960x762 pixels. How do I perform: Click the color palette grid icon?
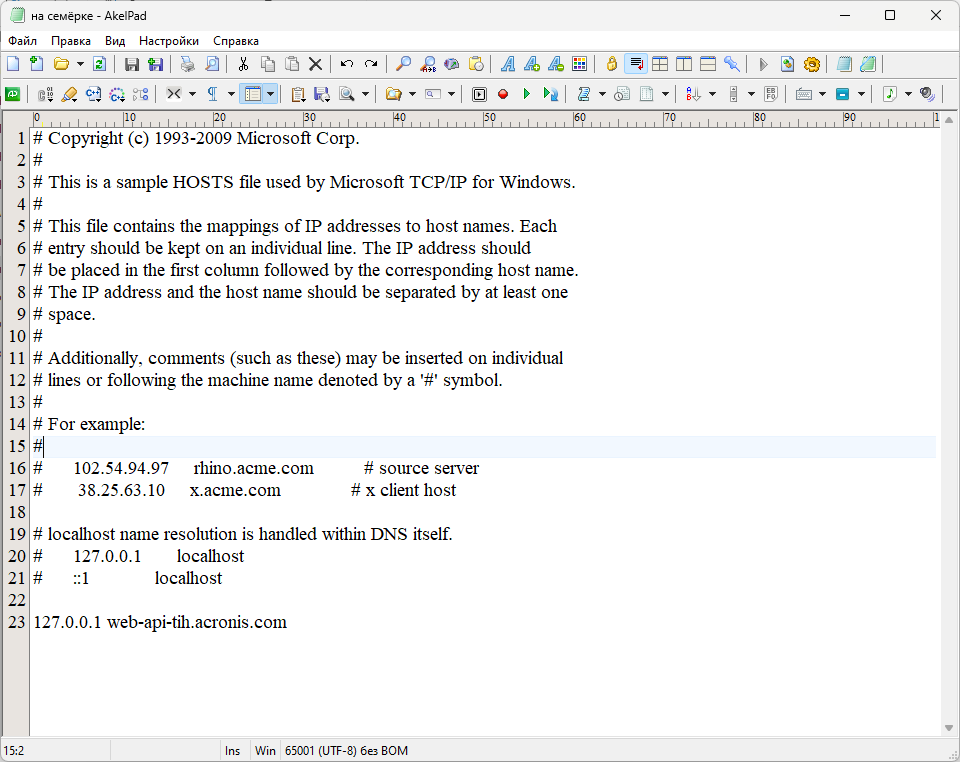pos(579,64)
